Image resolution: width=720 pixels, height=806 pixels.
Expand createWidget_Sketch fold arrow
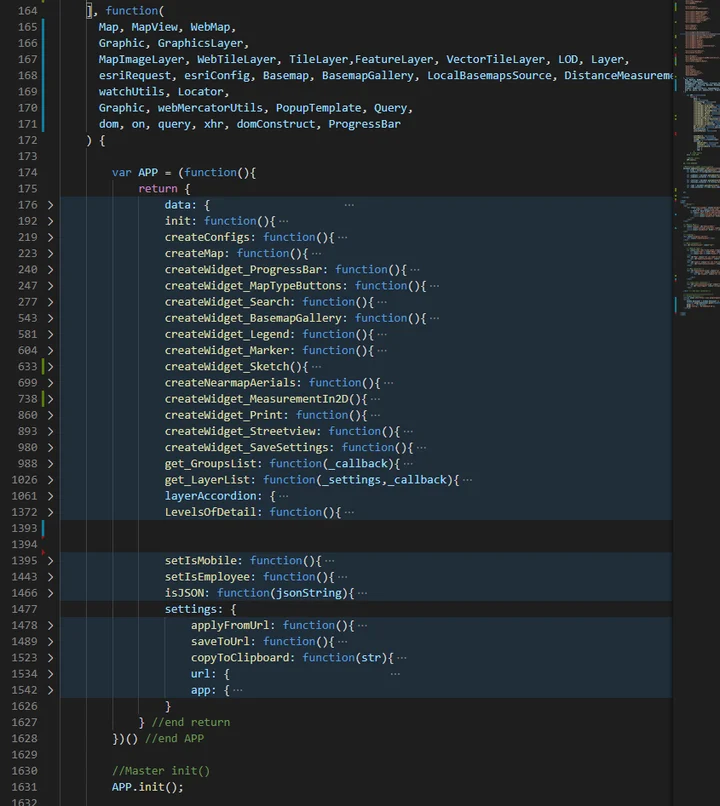(50, 367)
